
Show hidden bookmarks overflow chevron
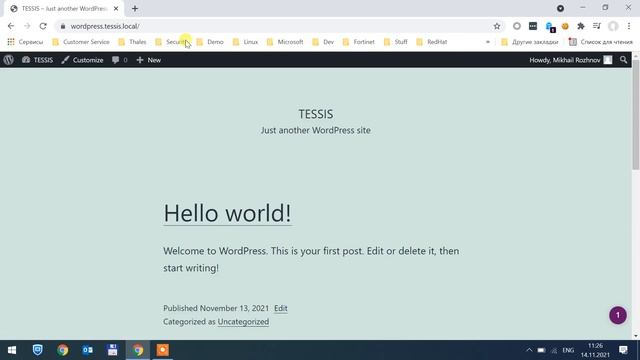pyautogui.click(x=487, y=42)
